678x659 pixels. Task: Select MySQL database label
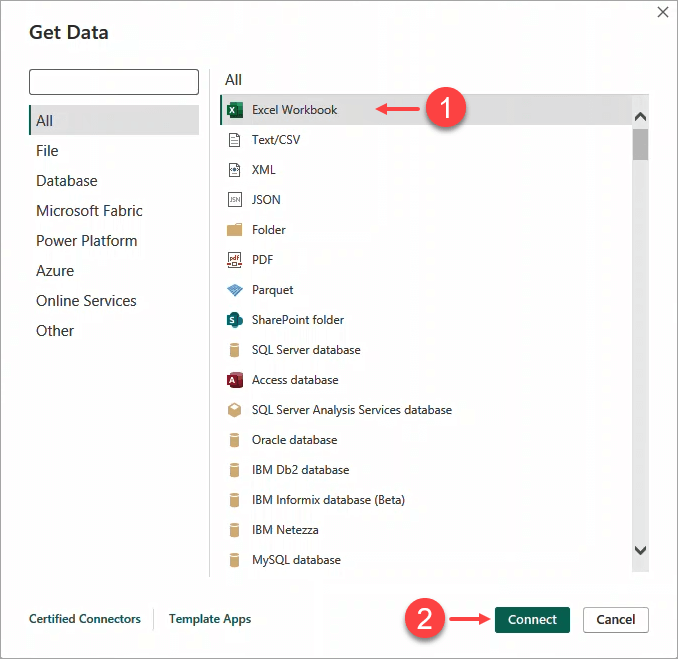(296, 560)
